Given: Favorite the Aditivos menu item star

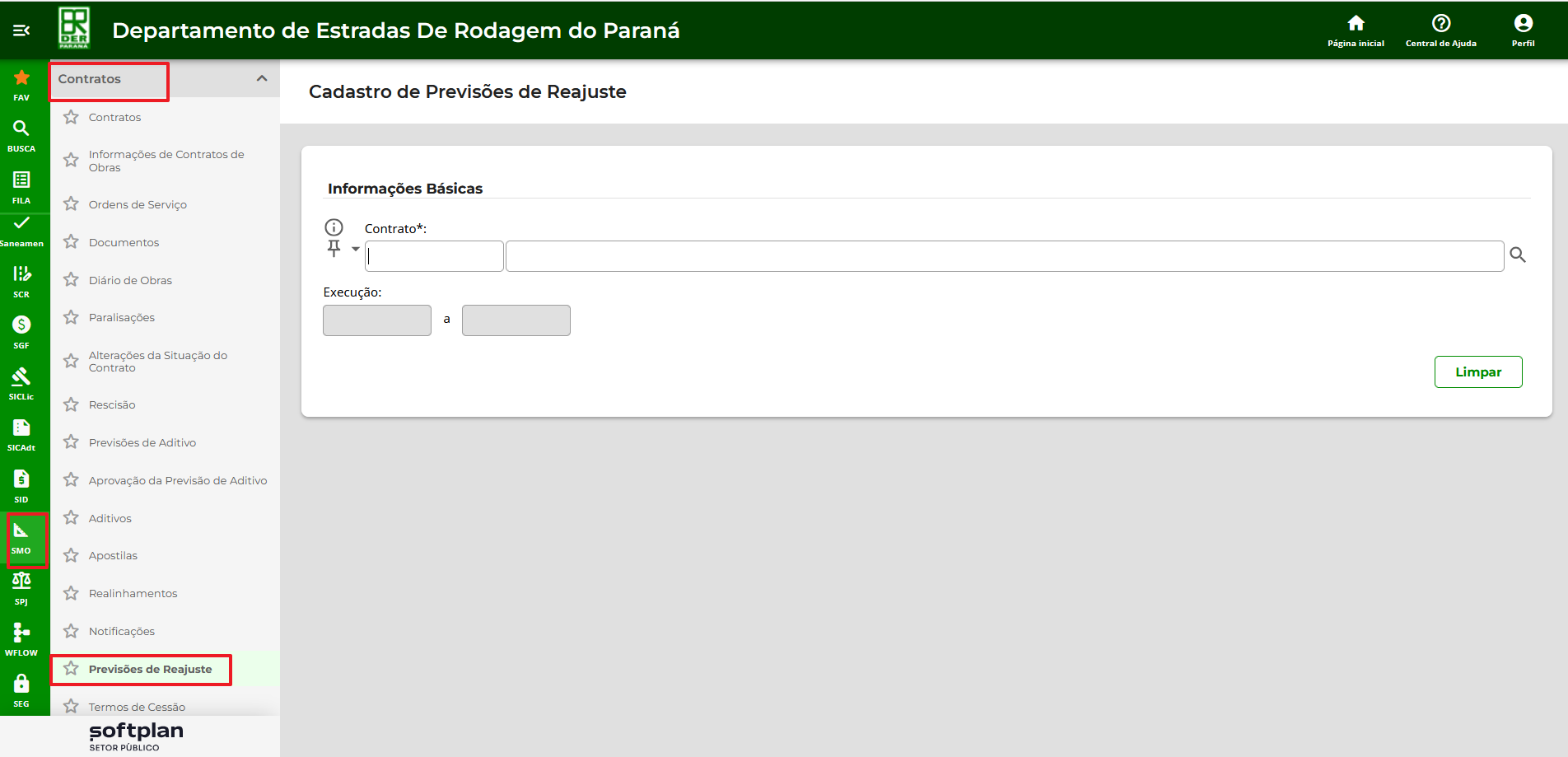Looking at the screenshot, I should [x=72, y=518].
